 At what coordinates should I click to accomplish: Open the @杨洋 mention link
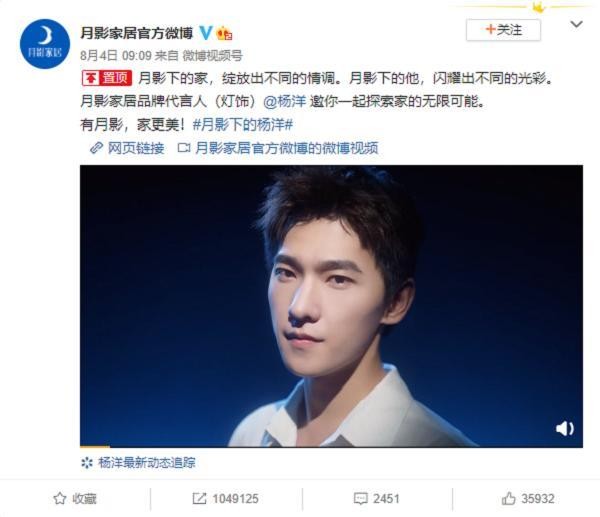click(285, 101)
